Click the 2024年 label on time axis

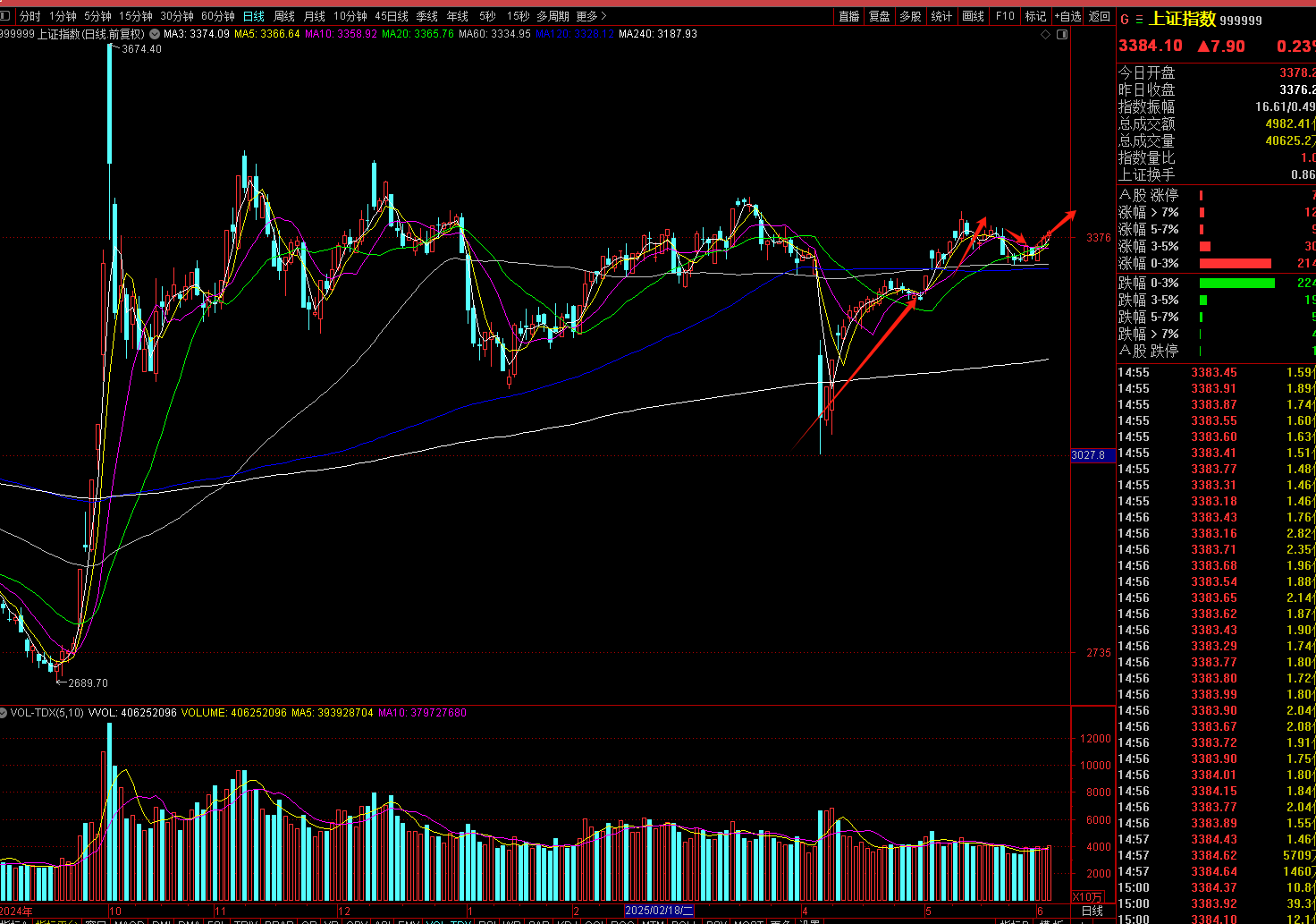[x=16, y=911]
